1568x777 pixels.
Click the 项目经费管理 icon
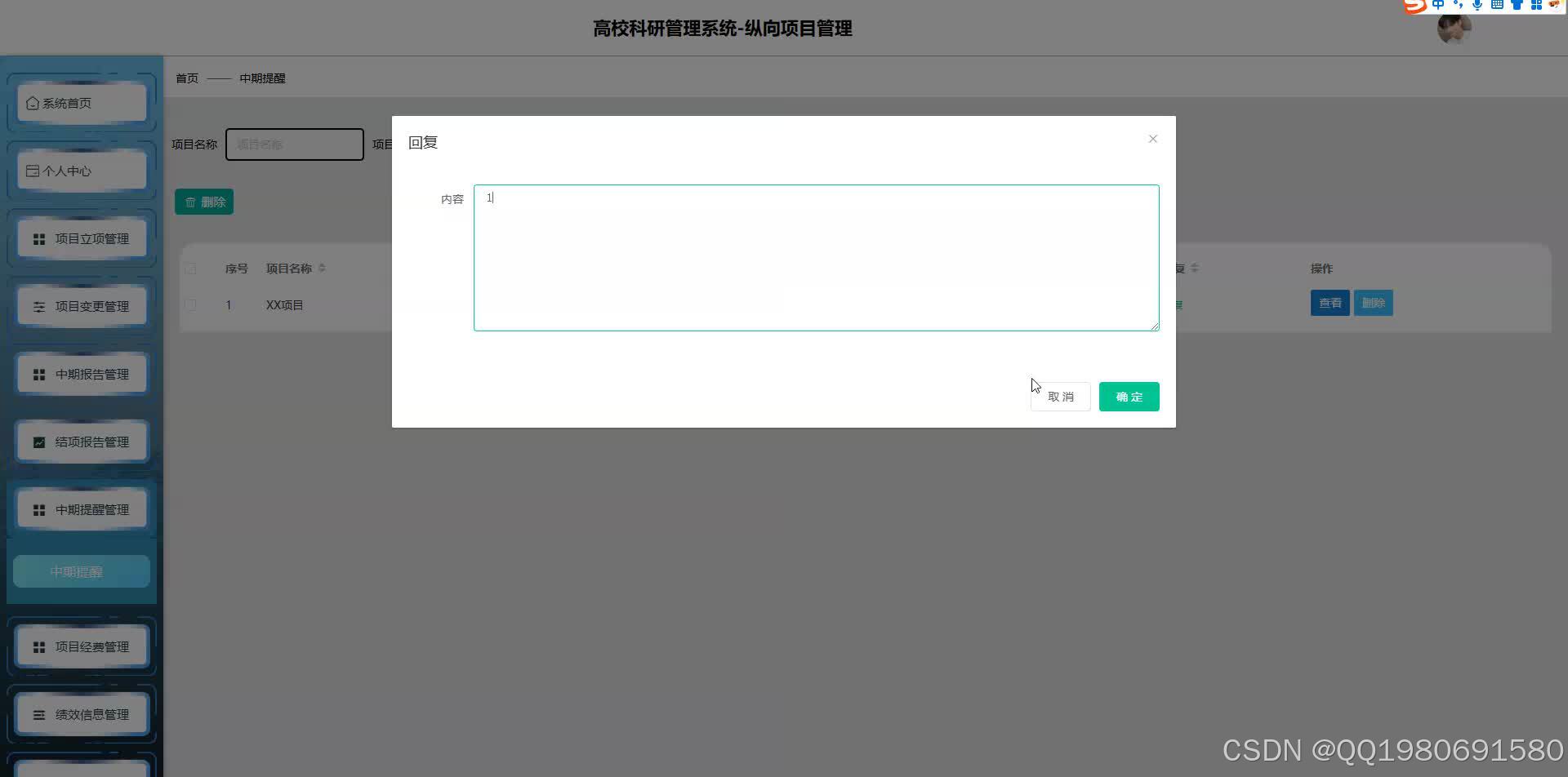38,646
